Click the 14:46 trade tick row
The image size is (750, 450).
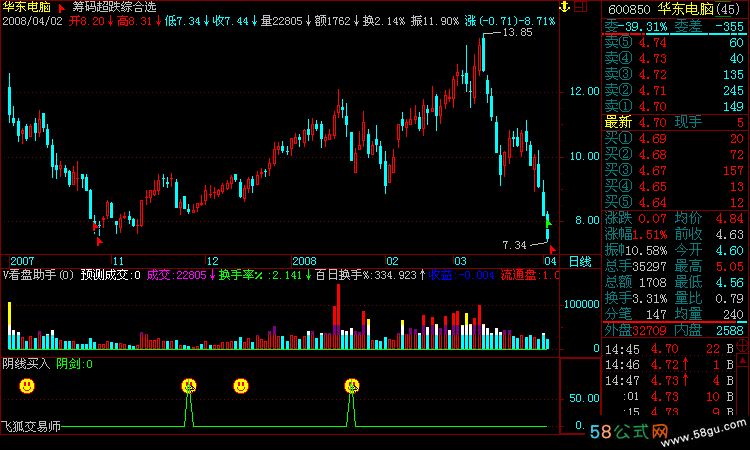(x=669, y=365)
